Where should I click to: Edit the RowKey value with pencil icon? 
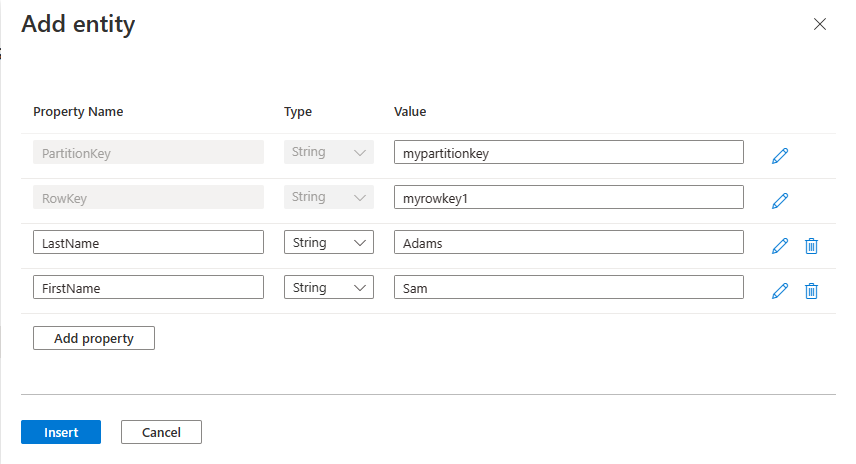(x=780, y=200)
